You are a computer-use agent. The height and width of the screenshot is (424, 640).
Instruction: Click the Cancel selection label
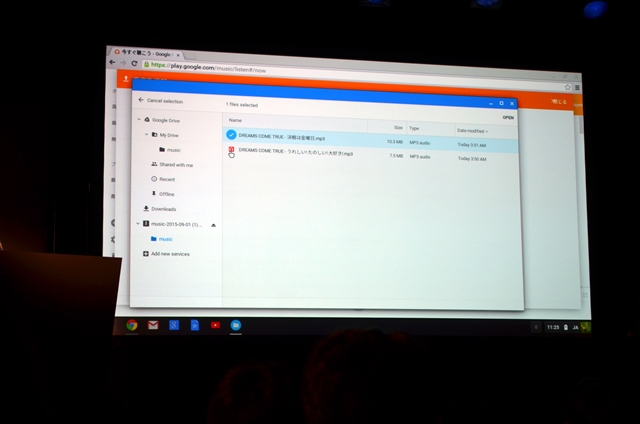[x=165, y=101]
